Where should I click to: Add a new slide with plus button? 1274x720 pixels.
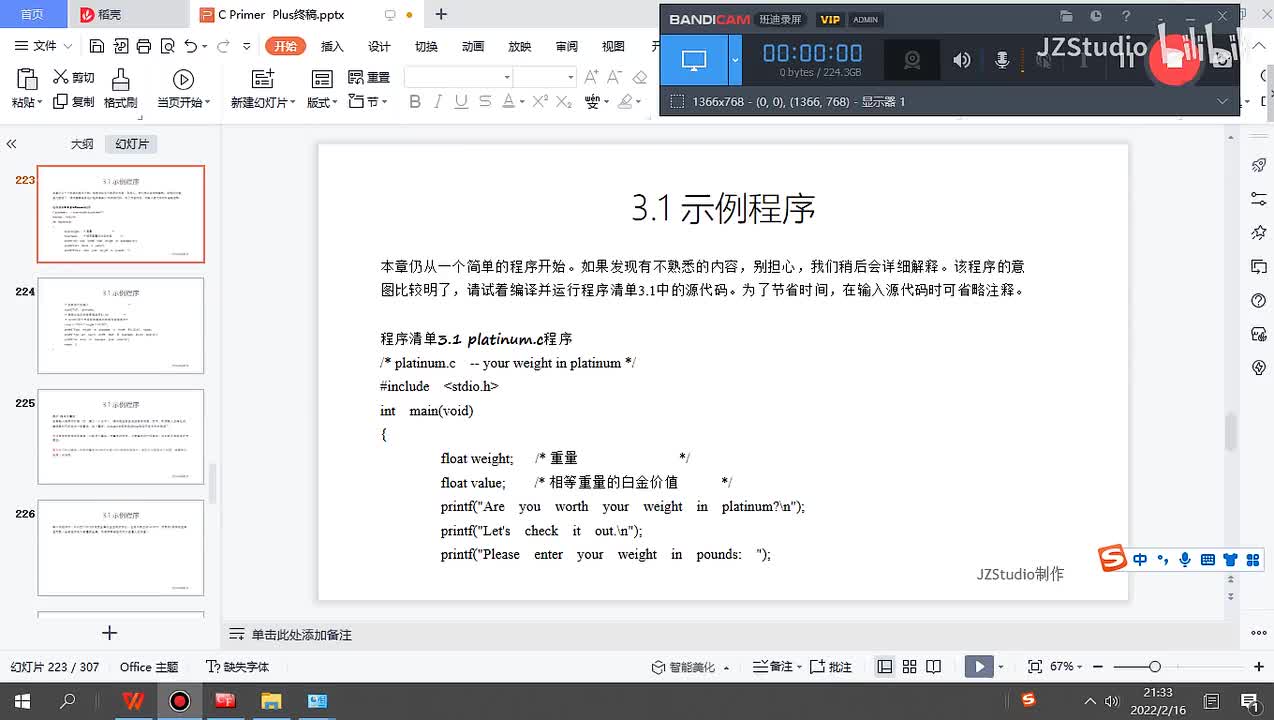pos(110,633)
